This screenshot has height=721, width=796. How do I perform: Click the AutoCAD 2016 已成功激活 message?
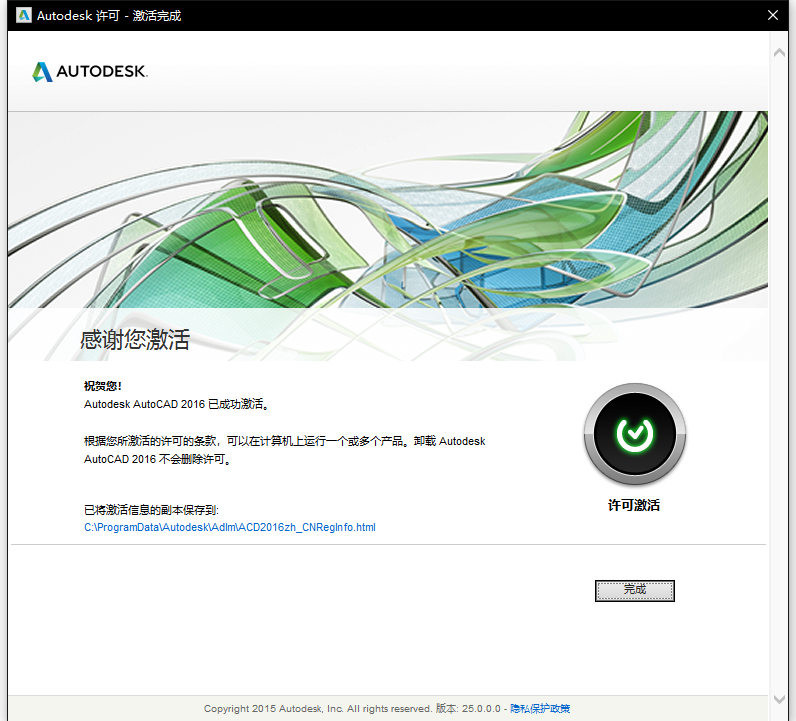tap(177, 405)
